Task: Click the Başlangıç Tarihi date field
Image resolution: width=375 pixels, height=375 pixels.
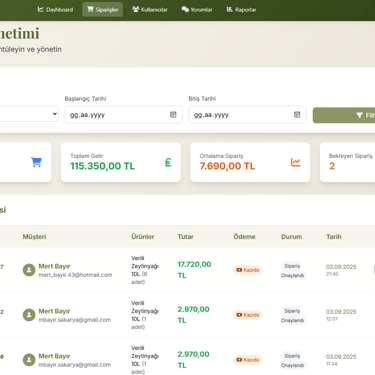Action: tap(124, 115)
